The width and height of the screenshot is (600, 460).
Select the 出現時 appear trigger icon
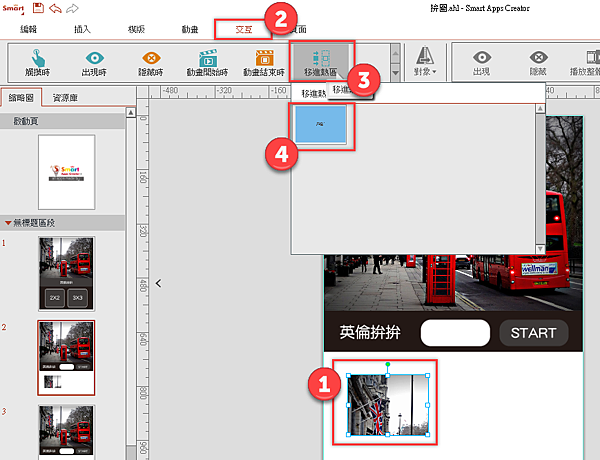(94, 62)
